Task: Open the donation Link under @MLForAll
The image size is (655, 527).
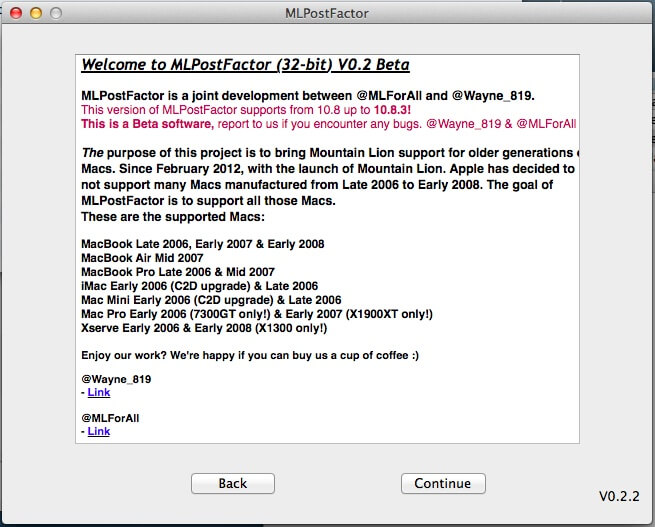Action: [99, 431]
